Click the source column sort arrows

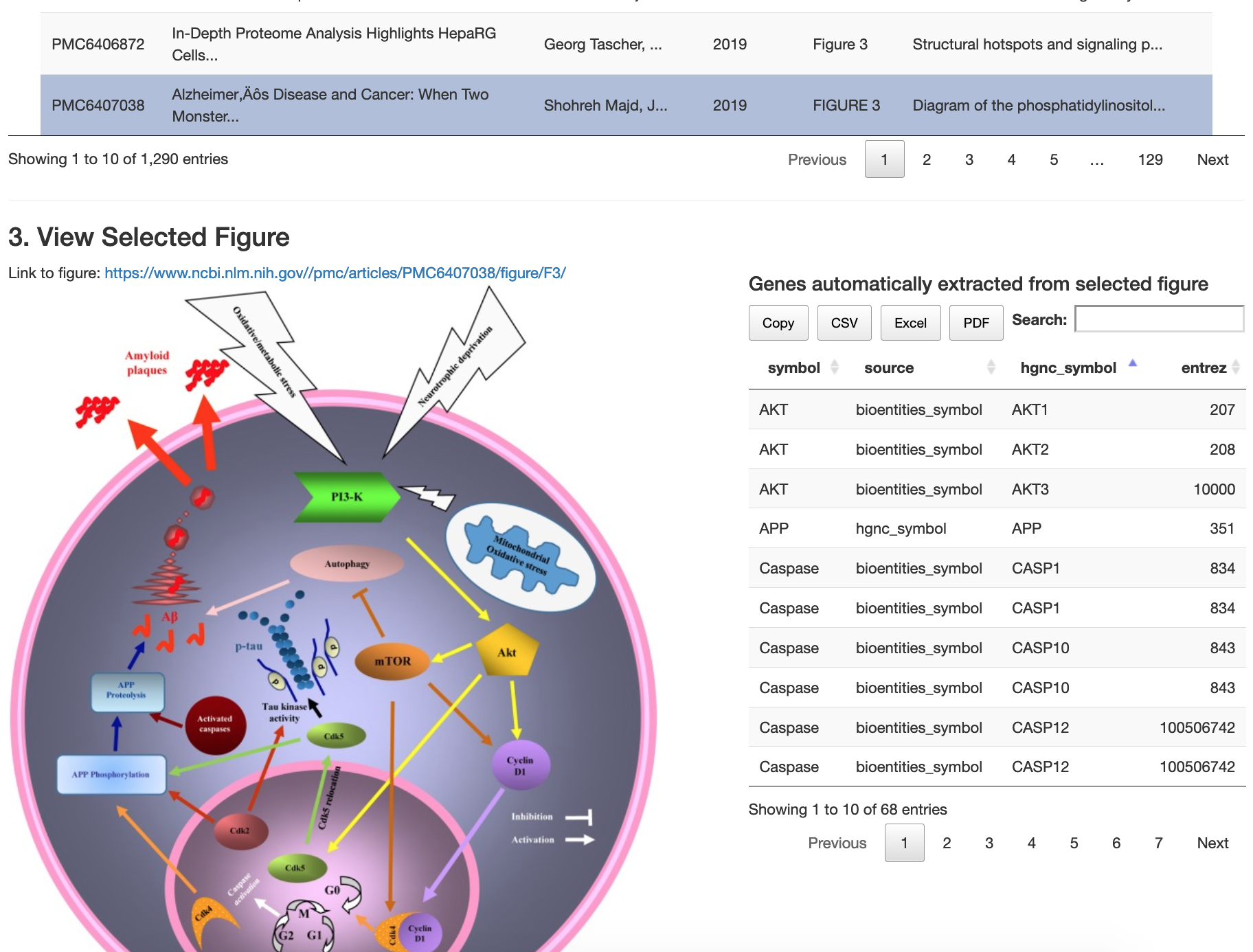tap(991, 367)
